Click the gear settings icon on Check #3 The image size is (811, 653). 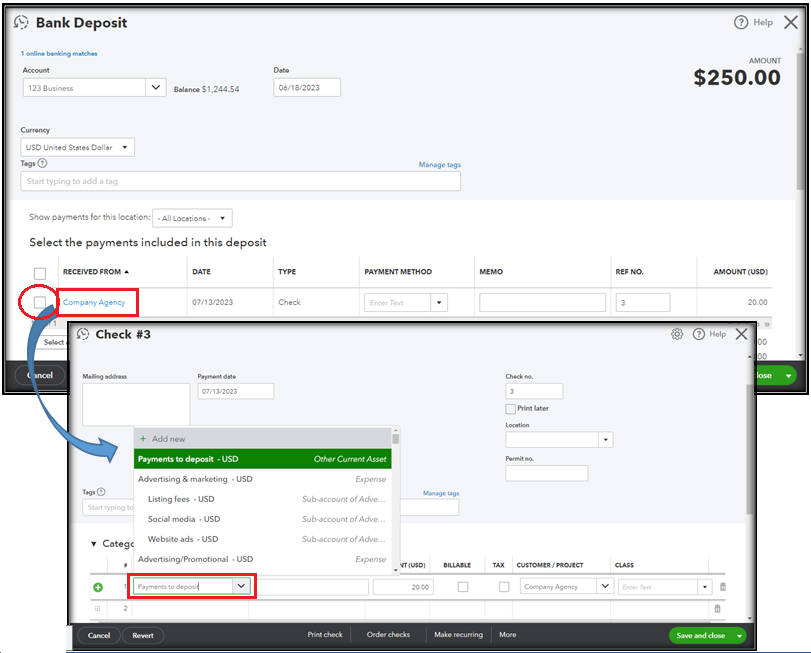click(x=677, y=334)
